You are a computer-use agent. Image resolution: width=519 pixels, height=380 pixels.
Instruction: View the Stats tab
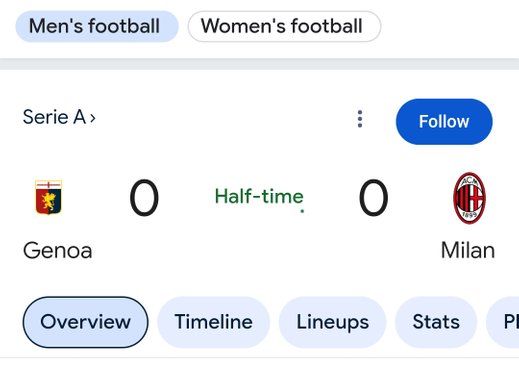(436, 322)
